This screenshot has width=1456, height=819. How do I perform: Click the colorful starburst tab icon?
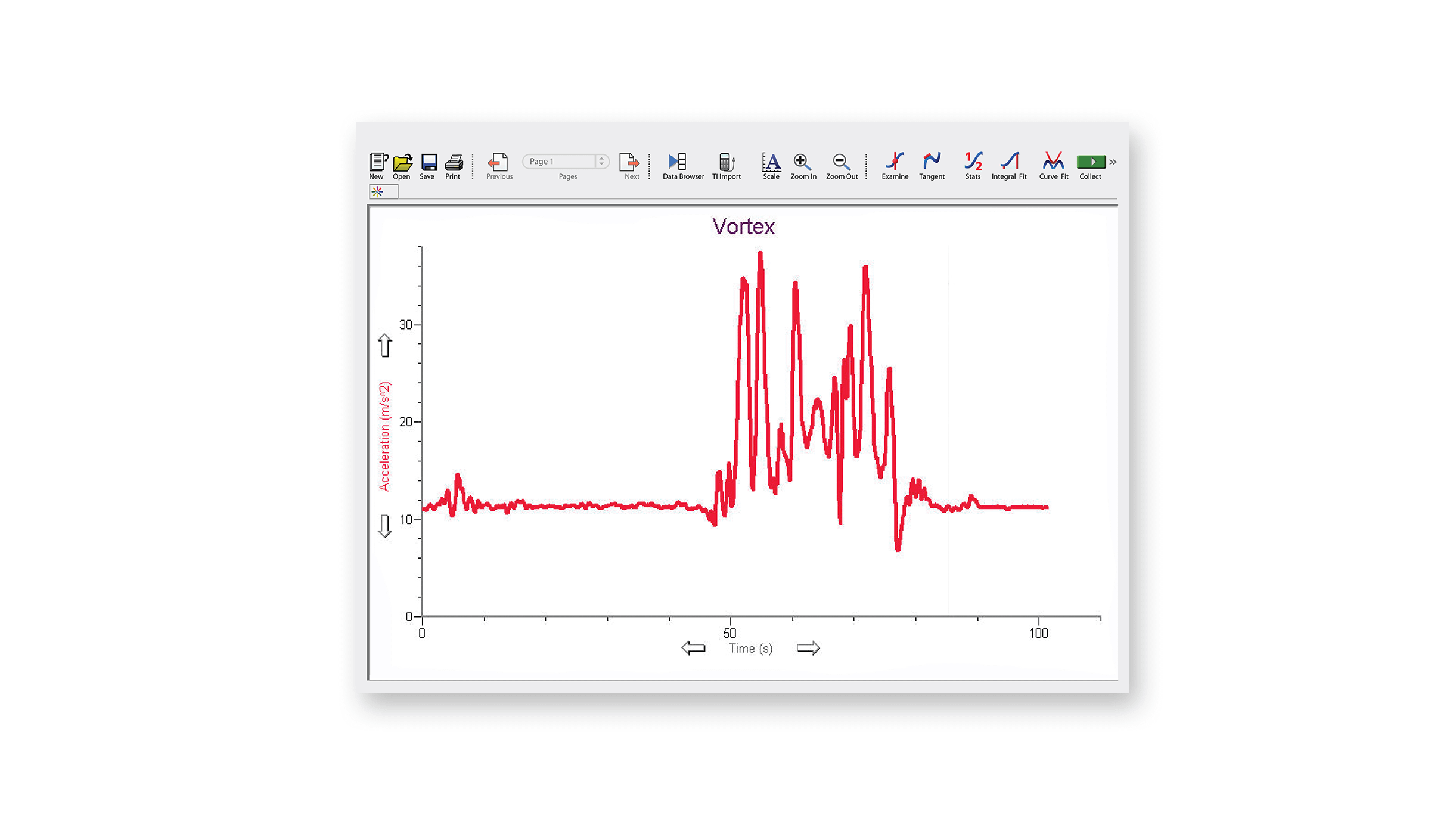click(377, 191)
